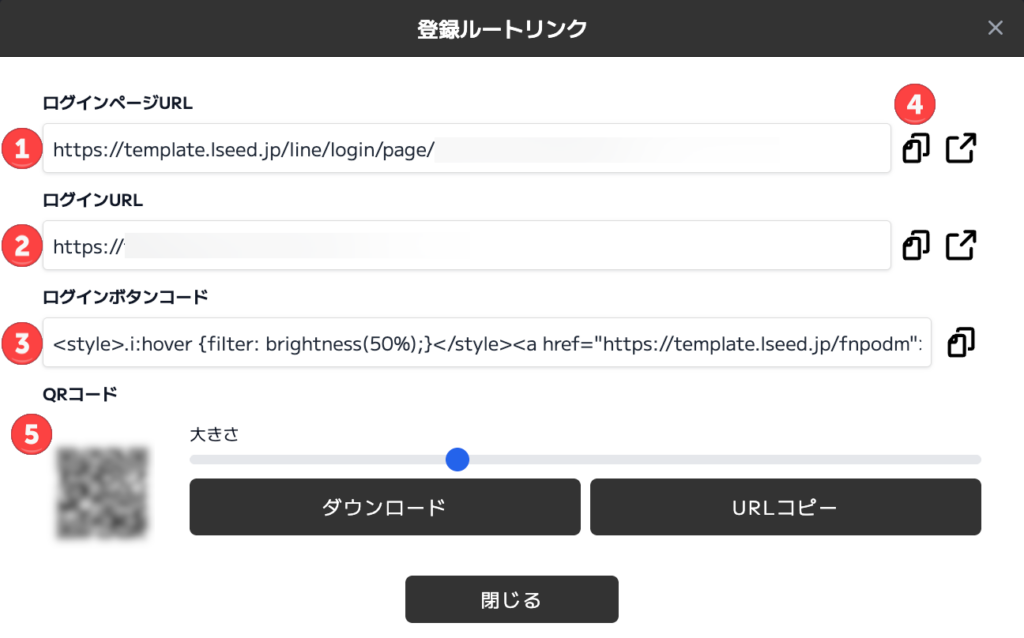Copy the ログインボタンコード with the copy icon
Screen dimensions: 1024x638
[x=960, y=342]
